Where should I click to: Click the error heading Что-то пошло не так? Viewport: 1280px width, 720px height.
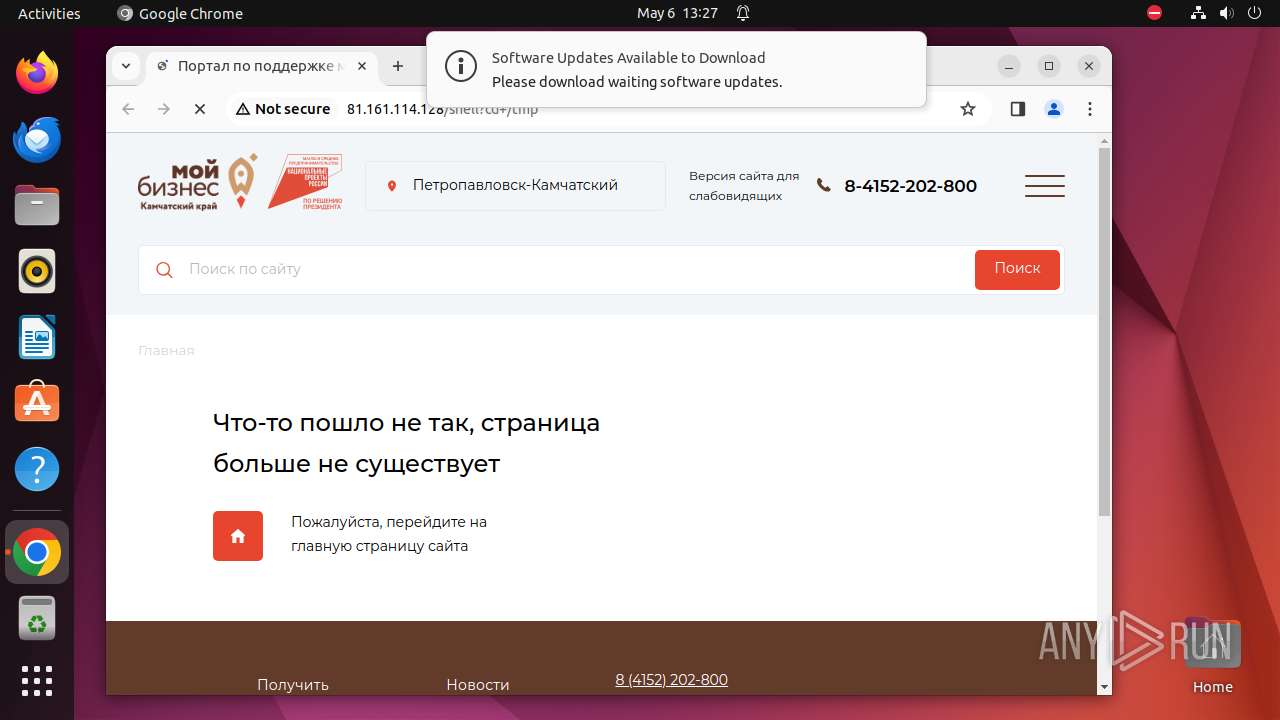[x=406, y=443]
